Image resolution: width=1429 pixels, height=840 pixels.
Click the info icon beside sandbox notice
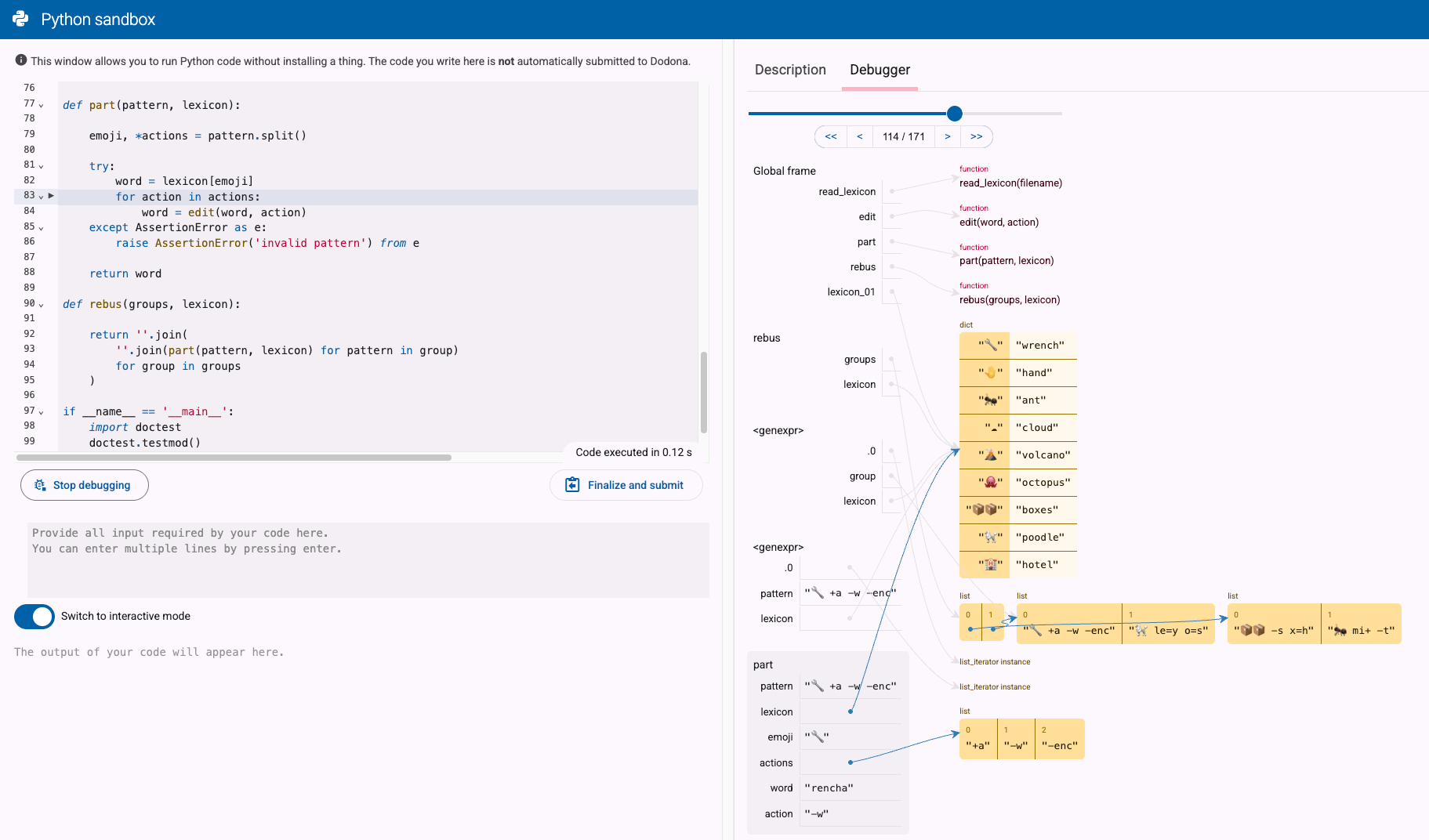click(x=21, y=60)
